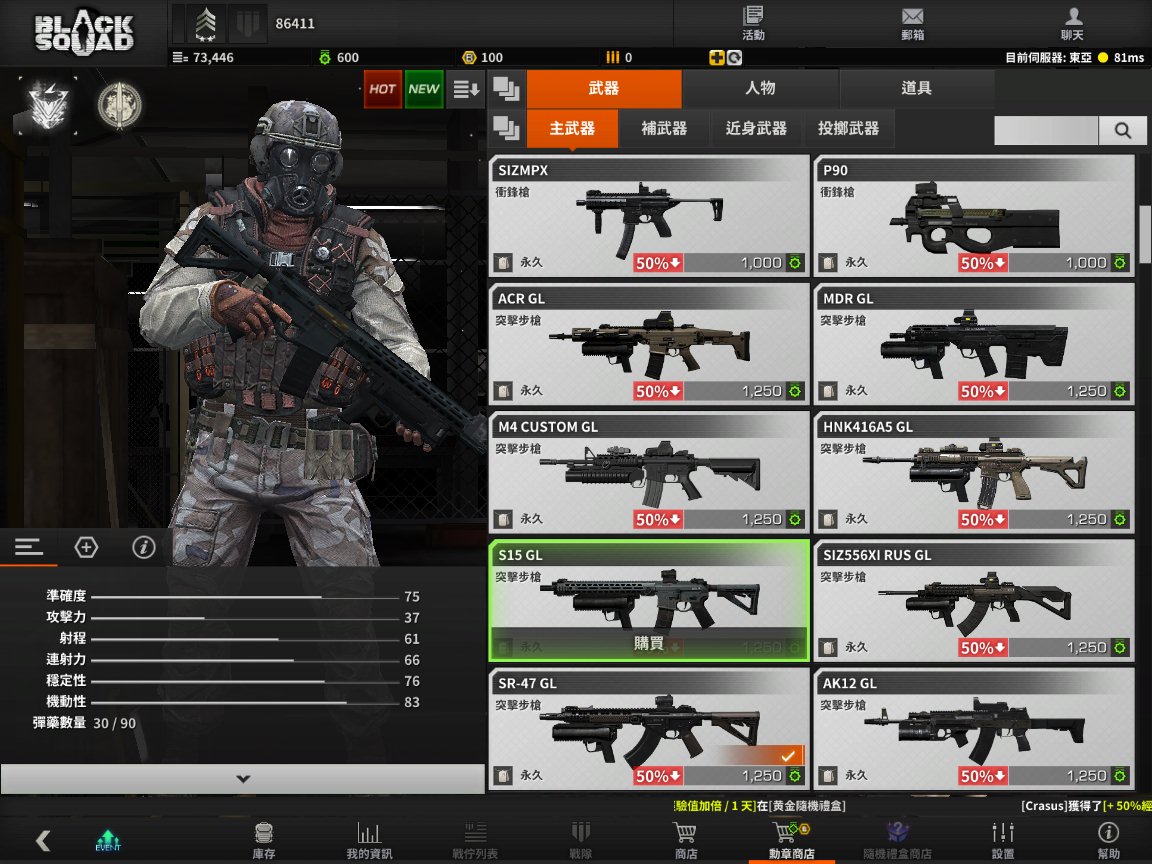1152x864 pixels.
Task: Click the stacked squares icon beside 主武器 tab
Action: (506, 129)
